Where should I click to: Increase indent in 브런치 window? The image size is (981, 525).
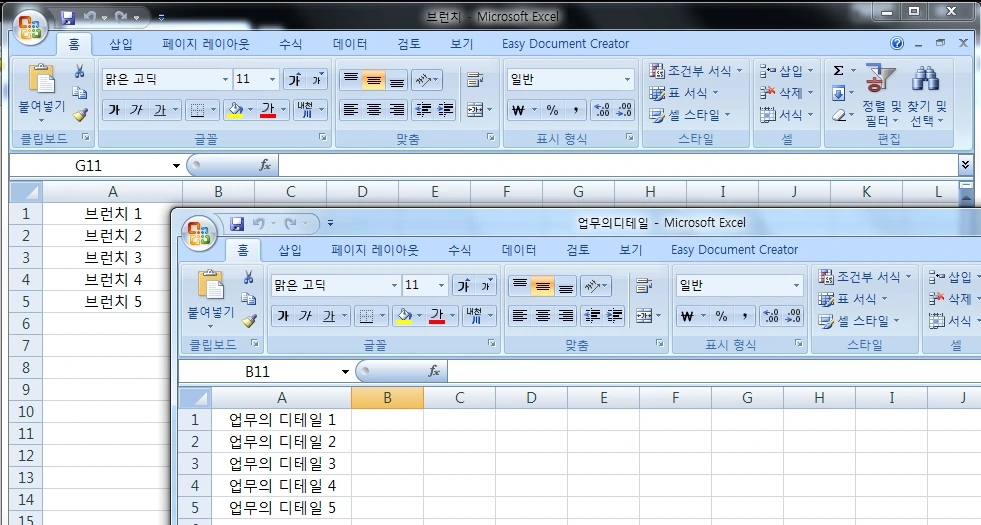click(445, 110)
